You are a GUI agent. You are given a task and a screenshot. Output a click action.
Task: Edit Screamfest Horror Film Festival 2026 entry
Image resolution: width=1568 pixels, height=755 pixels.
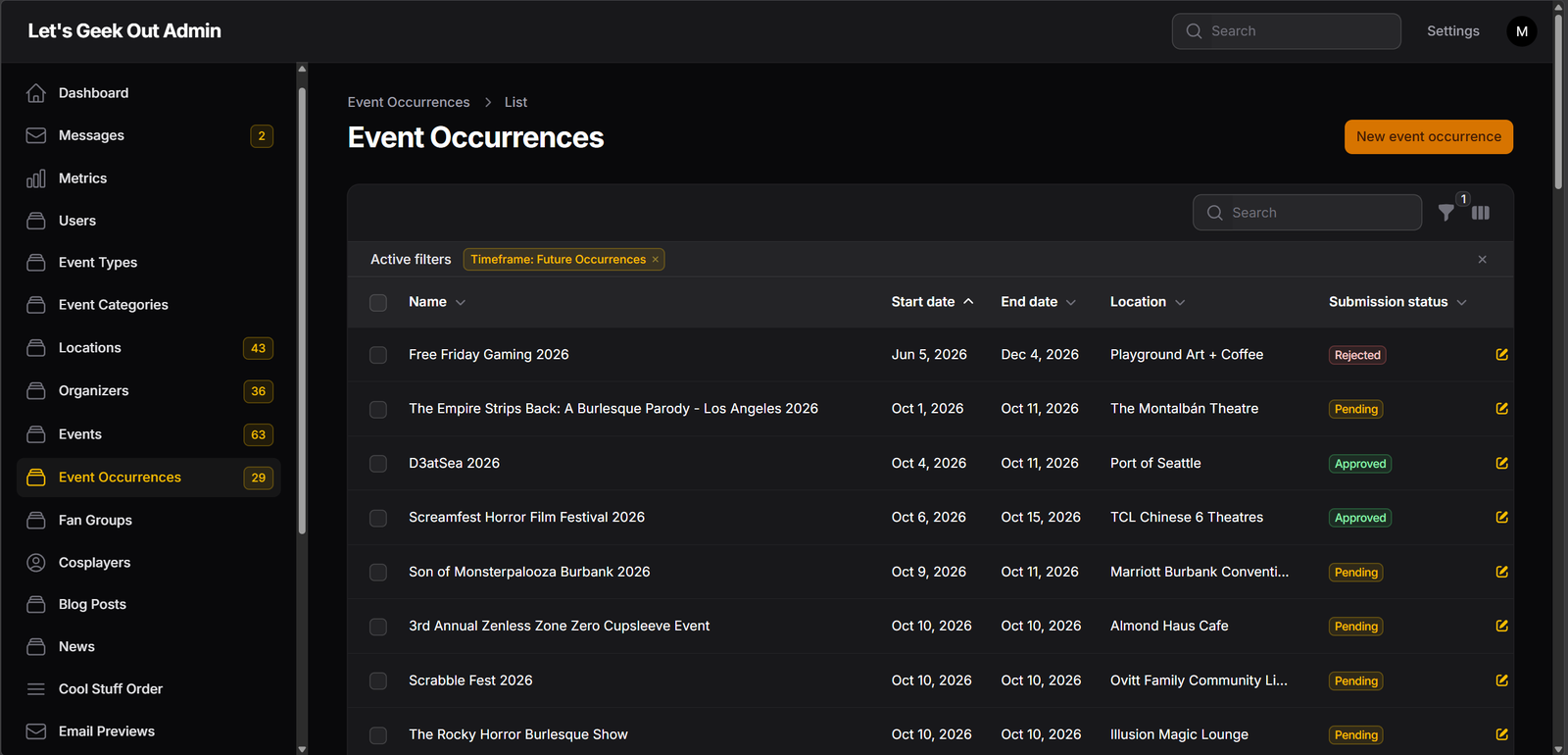[x=1501, y=518]
